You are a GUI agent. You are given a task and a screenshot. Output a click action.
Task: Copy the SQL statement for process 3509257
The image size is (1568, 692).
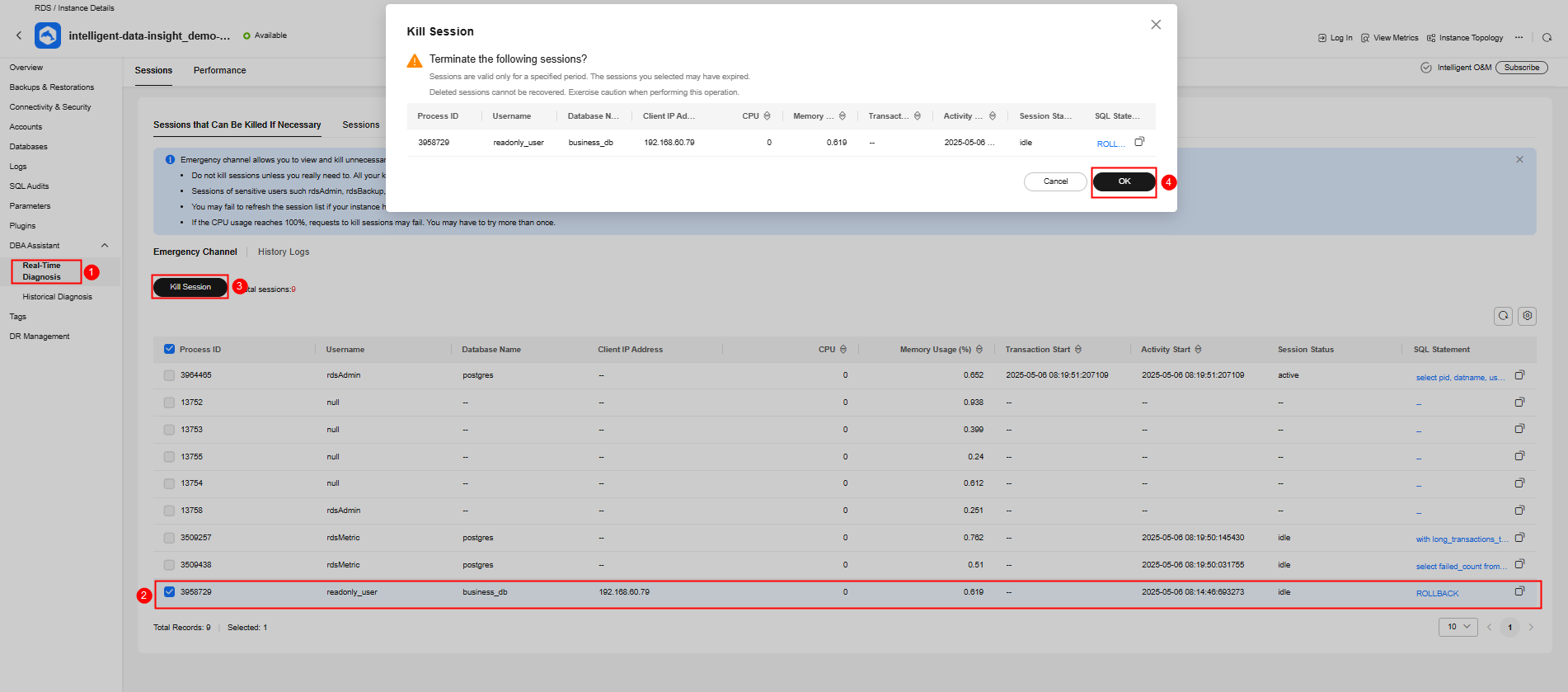pyautogui.click(x=1519, y=538)
